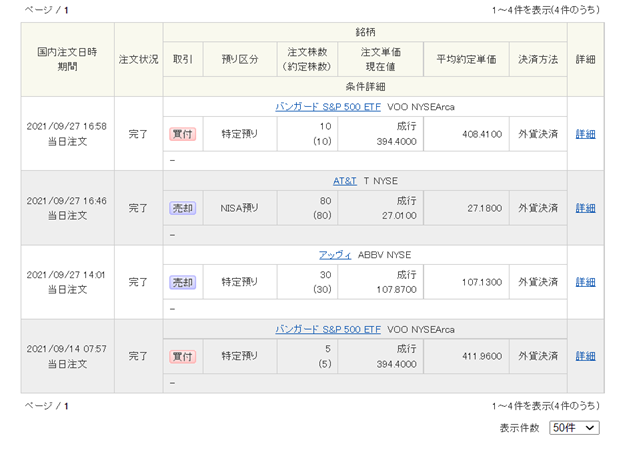Viewport: 631px width, 454px height.
Task: Select the date 2021/09/14 07:57
Action: click(x=66, y=349)
